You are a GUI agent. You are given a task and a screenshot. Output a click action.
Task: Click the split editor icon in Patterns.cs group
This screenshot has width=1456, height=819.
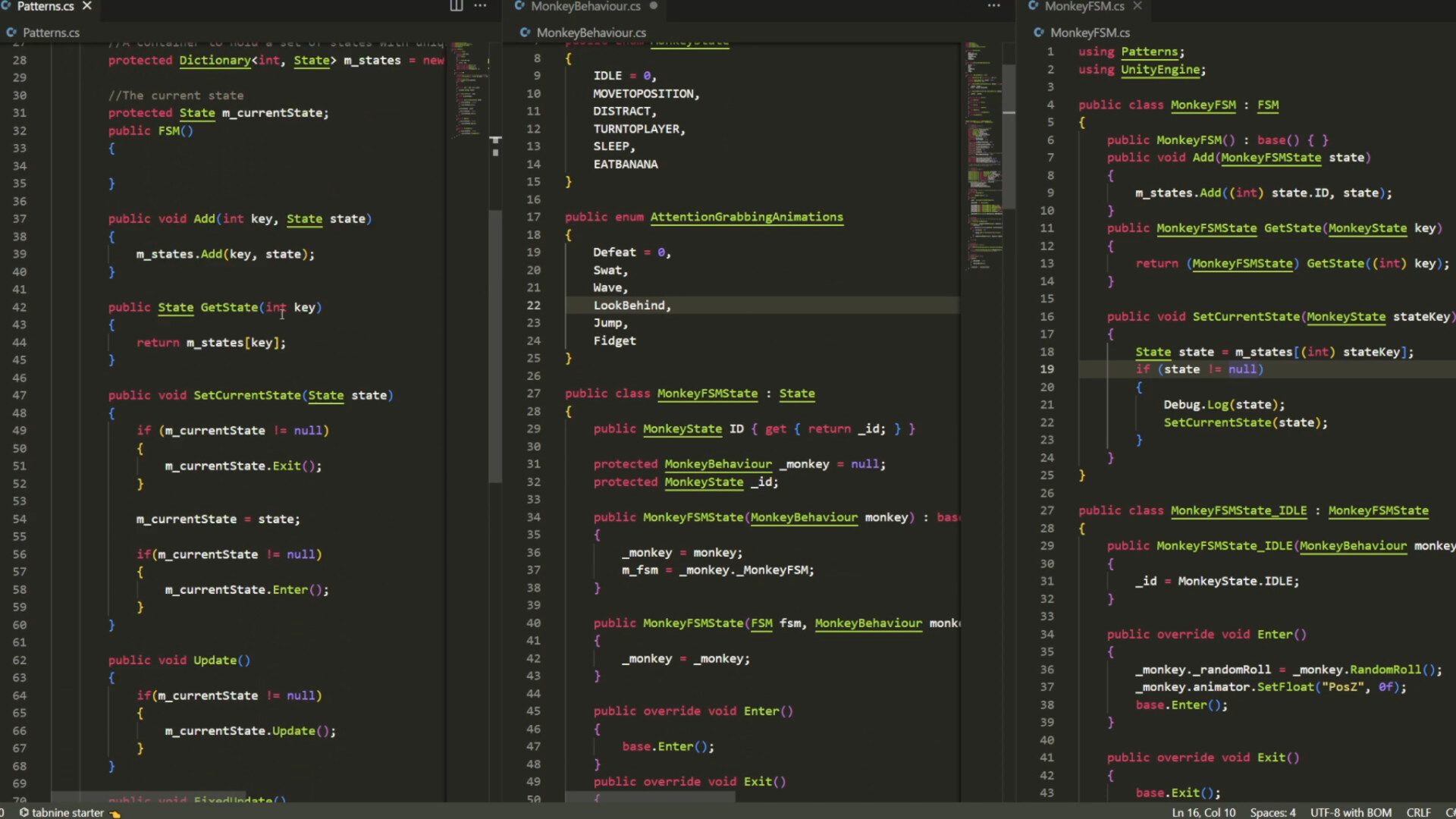point(456,6)
